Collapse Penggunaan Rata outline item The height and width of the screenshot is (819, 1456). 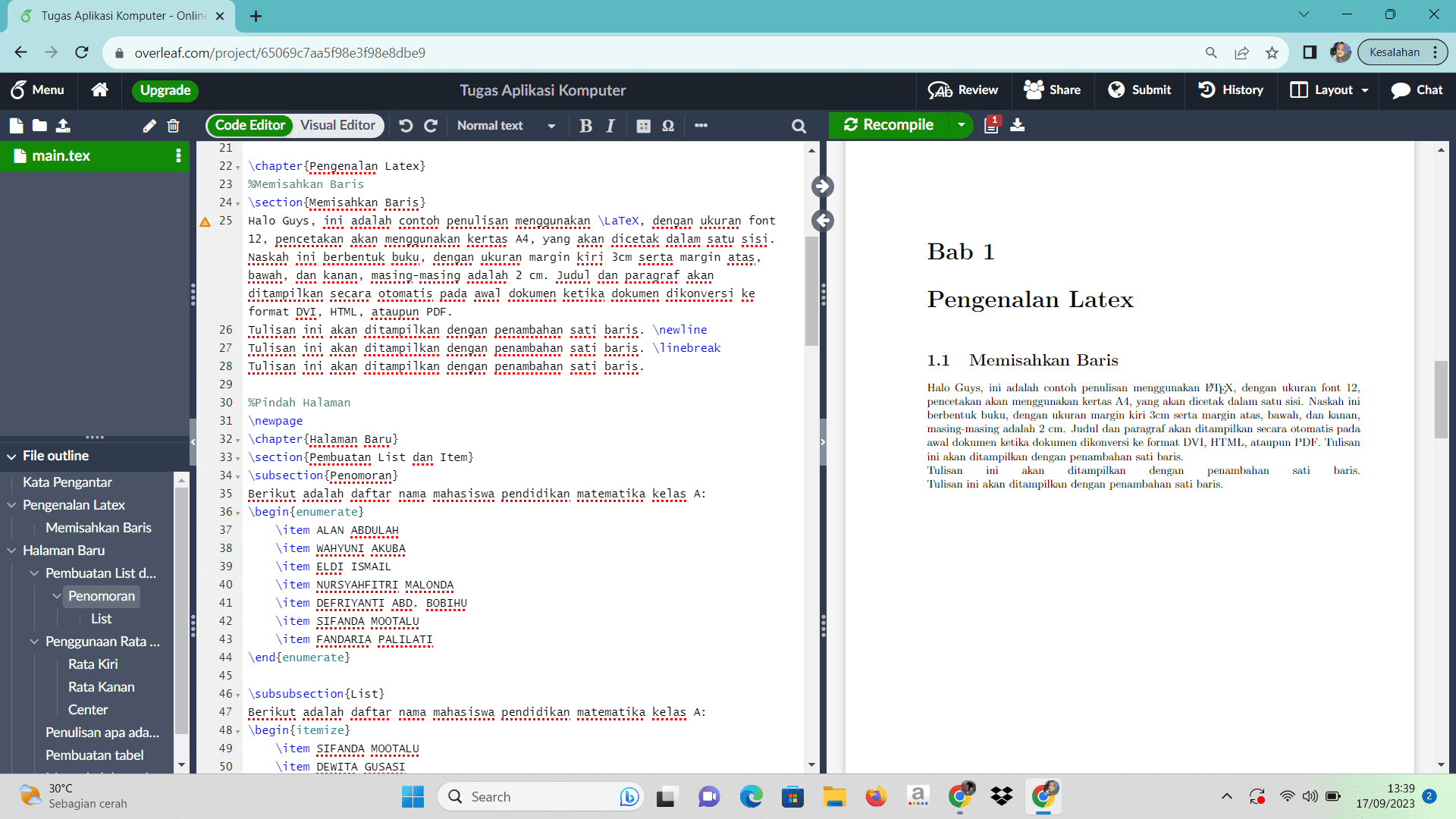tap(34, 642)
